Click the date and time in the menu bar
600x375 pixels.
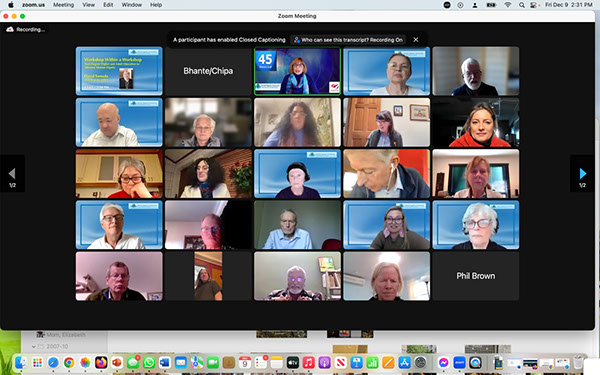568,5
